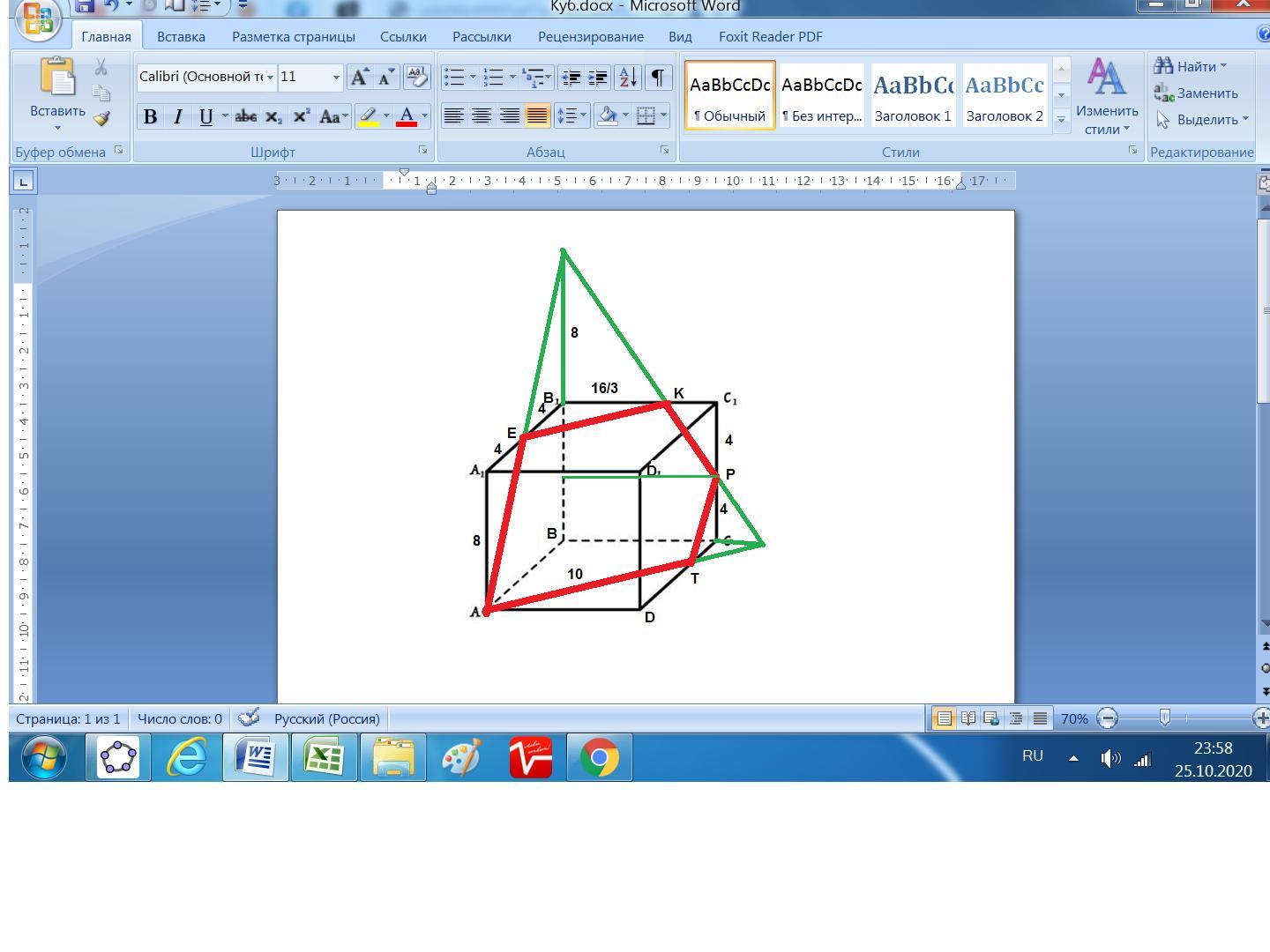1270x952 pixels.
Task: Click the Clear Formatting eraser icon
Action: (x=416, y=78)
